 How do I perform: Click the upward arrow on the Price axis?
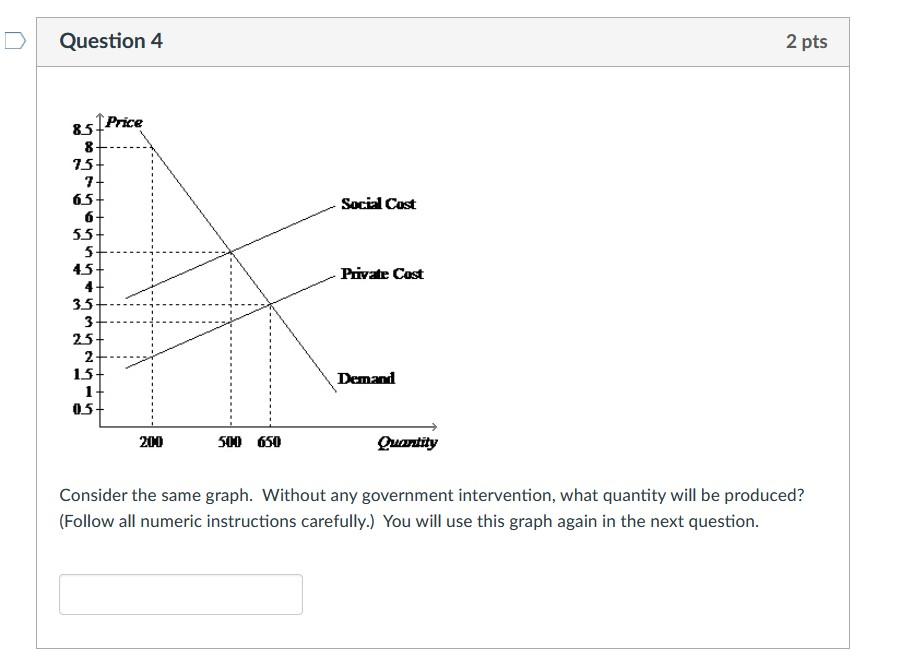[x=101, y=115]
